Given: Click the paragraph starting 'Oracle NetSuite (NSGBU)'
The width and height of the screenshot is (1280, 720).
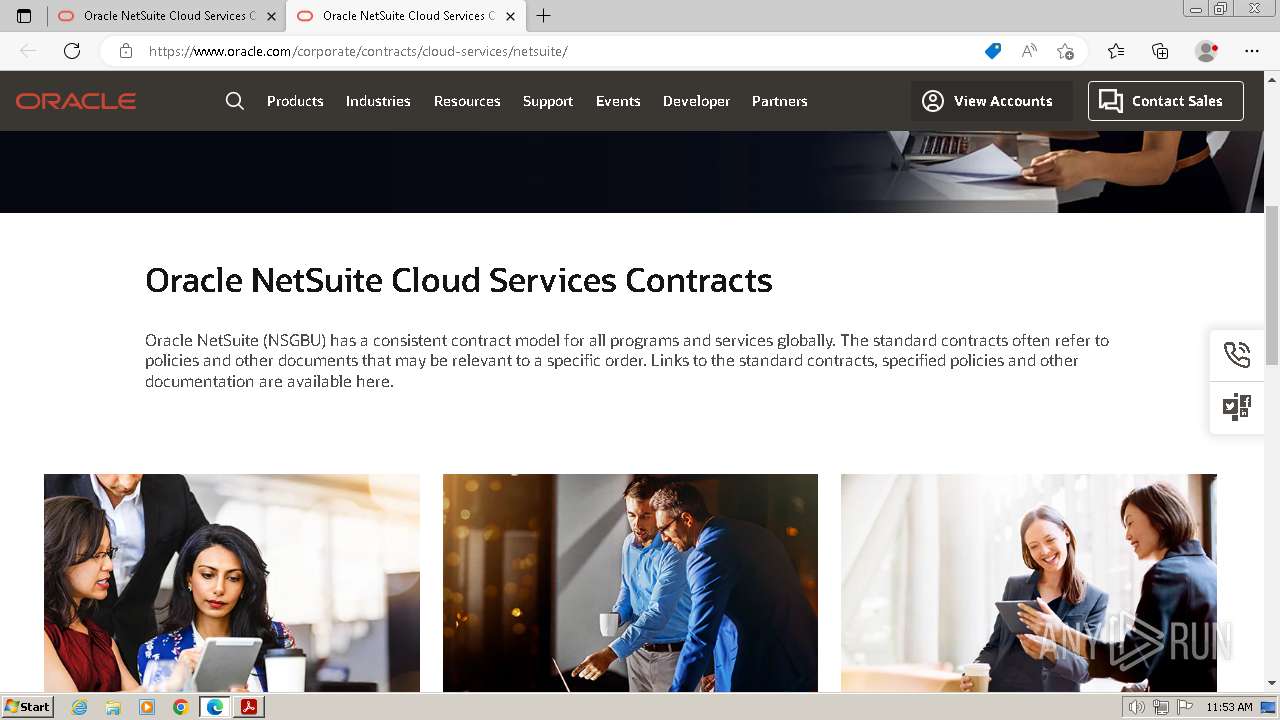Looking at the screenshot, I should coord(627,361).
